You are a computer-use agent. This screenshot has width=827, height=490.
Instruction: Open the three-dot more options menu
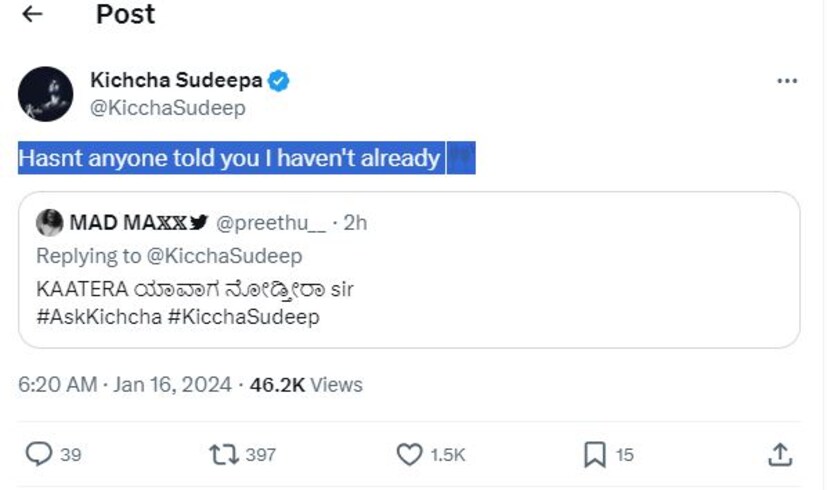click(787, 81)
